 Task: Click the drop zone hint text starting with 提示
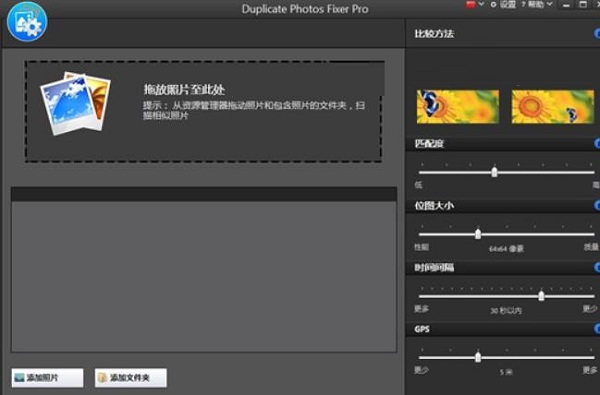pos(254,110)
